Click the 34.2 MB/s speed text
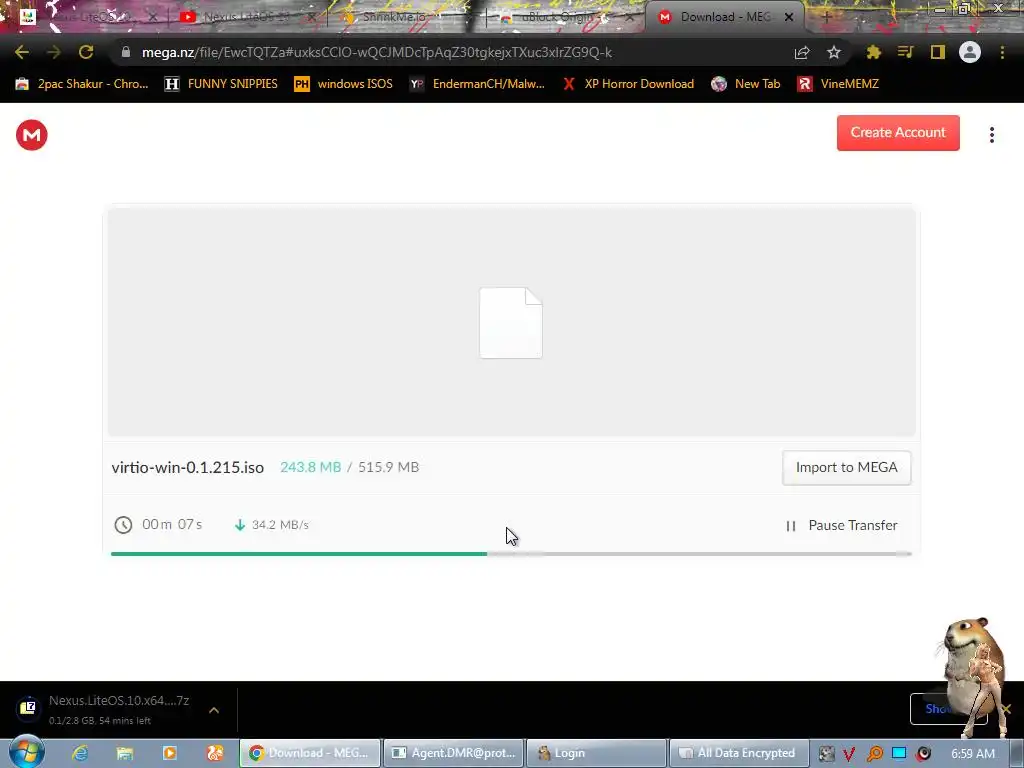Image resolution: width=1024 pixels, height=768 pixels. [x=280, y=525]
